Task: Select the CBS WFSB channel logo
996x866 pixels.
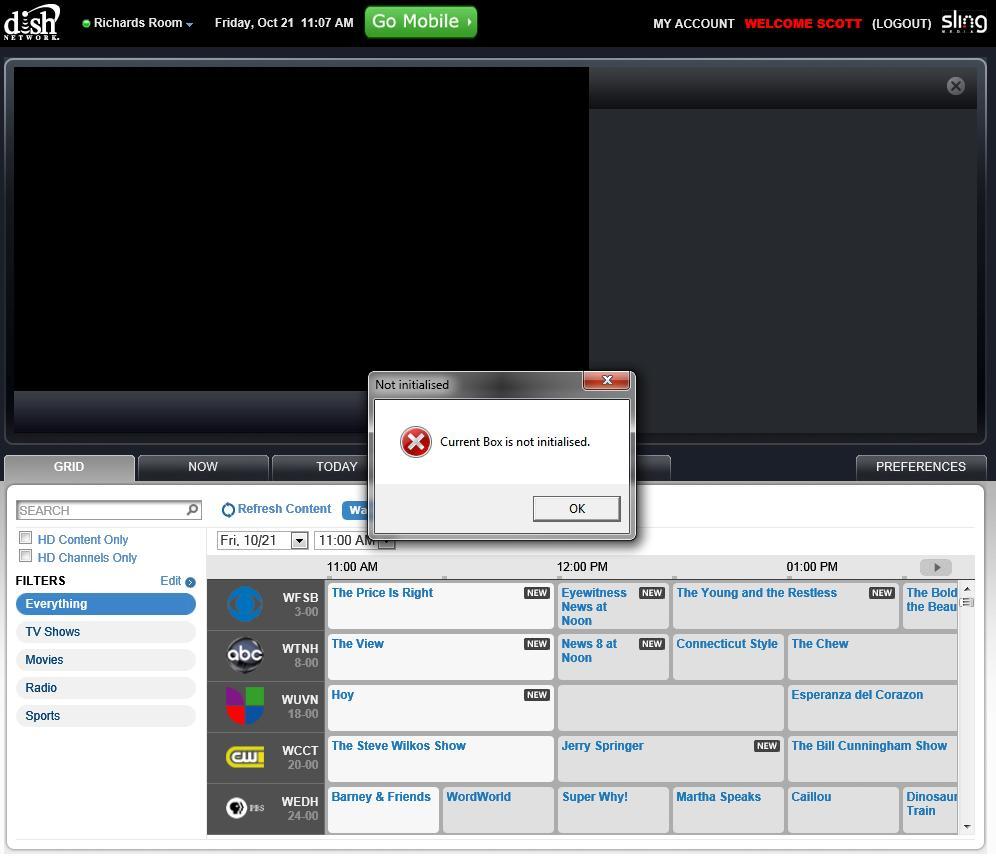Action: coord(245,604)
